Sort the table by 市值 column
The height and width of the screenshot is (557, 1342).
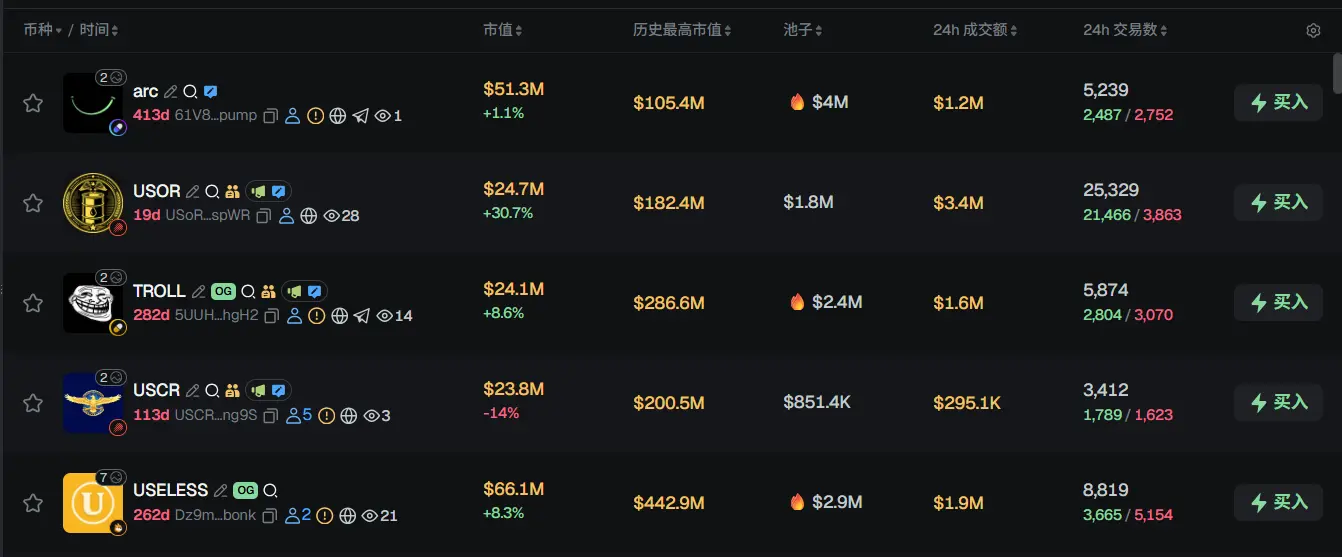[x=502, y=30]
